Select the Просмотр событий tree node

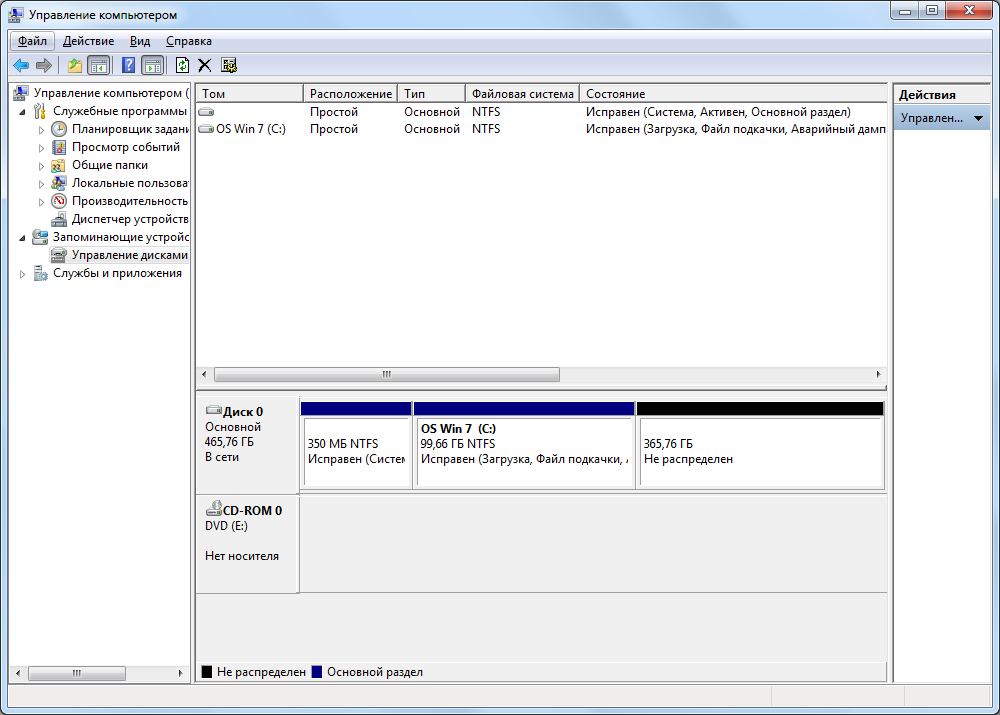tap(125, 147)
